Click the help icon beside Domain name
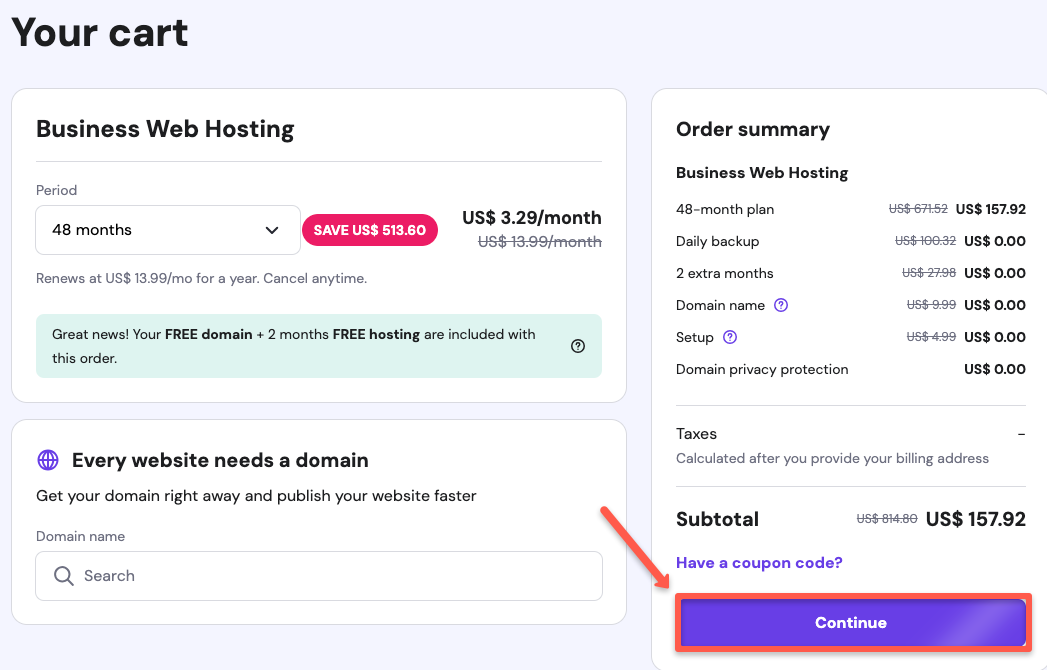The height and width of the screenshot is (670, 1047). 781,305
